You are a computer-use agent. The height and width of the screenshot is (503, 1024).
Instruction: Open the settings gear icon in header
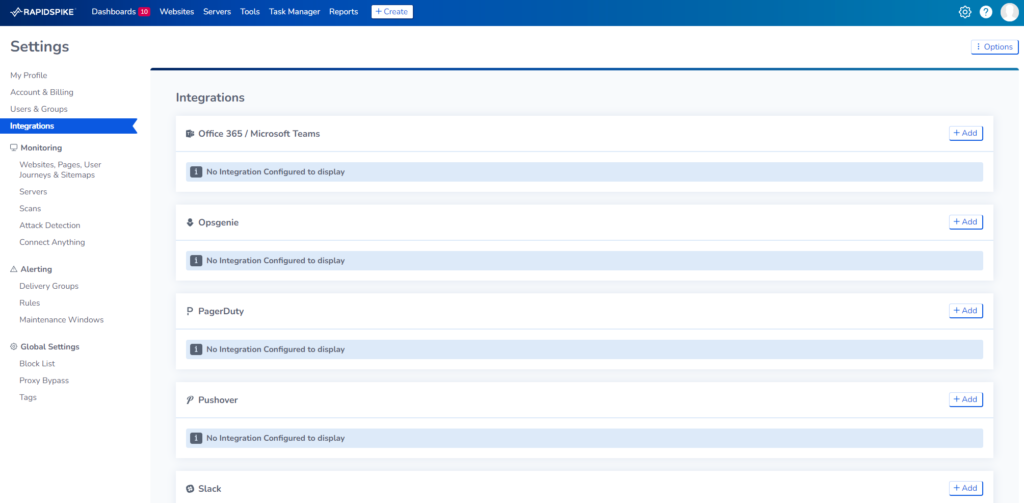[965, 12]
